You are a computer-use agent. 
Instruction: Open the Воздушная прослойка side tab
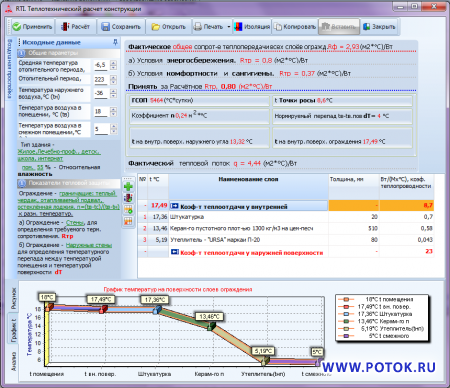click(9, 69)
